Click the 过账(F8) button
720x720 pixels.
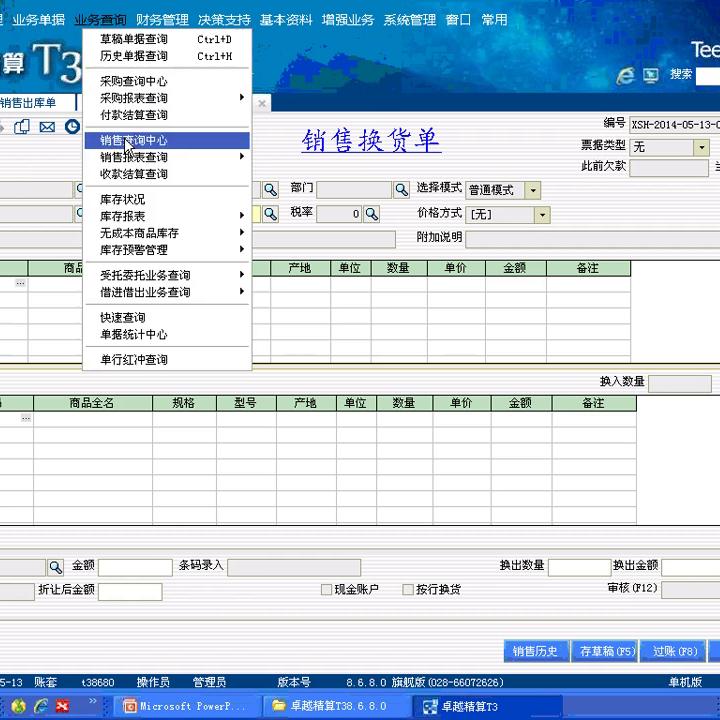672,651
